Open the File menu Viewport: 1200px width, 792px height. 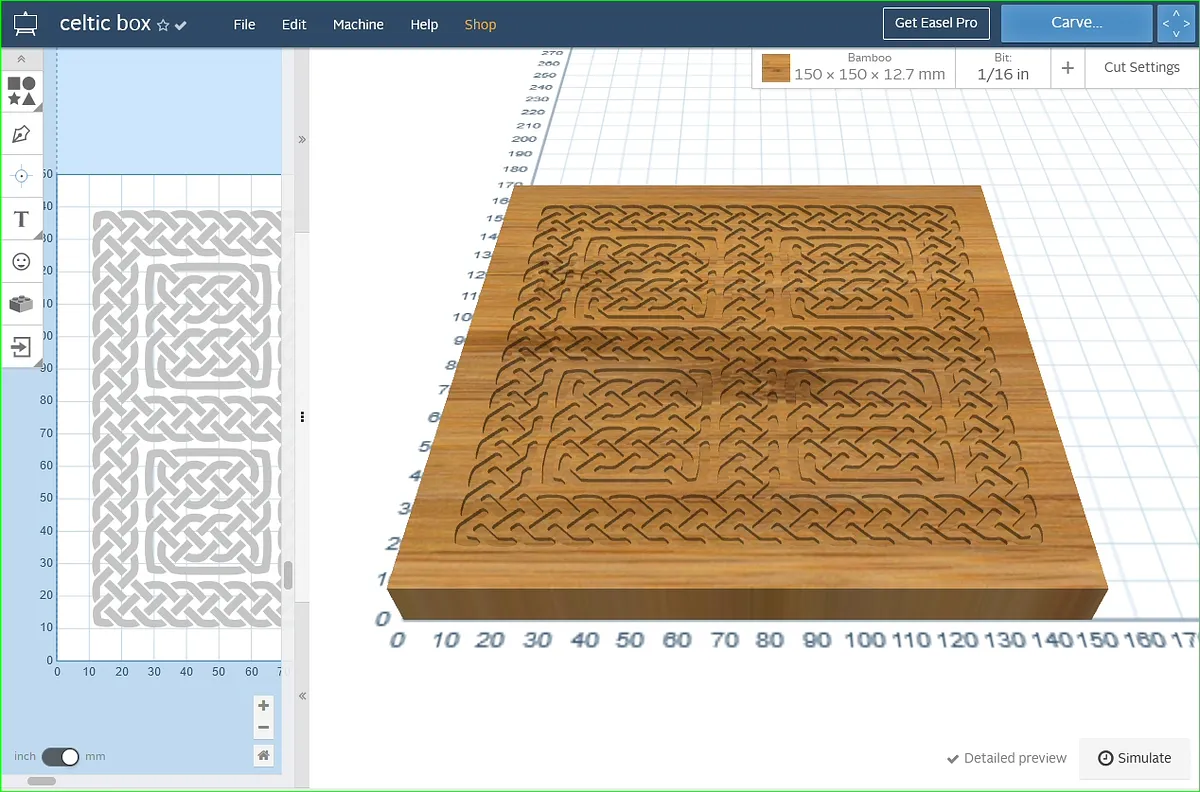click(x=244, y=25)
